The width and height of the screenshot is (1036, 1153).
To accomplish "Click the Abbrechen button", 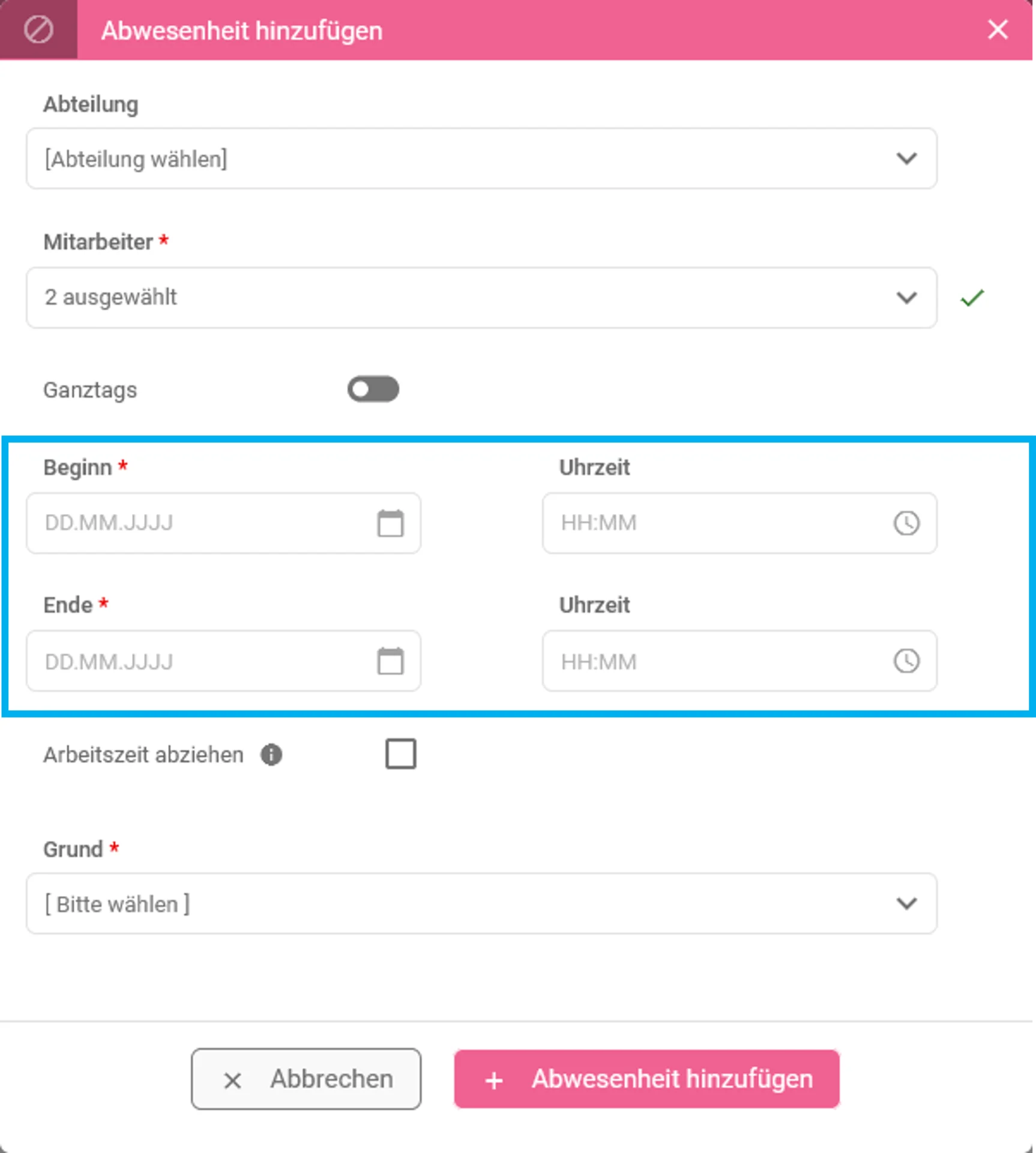I will click(x=306, y=1079).
